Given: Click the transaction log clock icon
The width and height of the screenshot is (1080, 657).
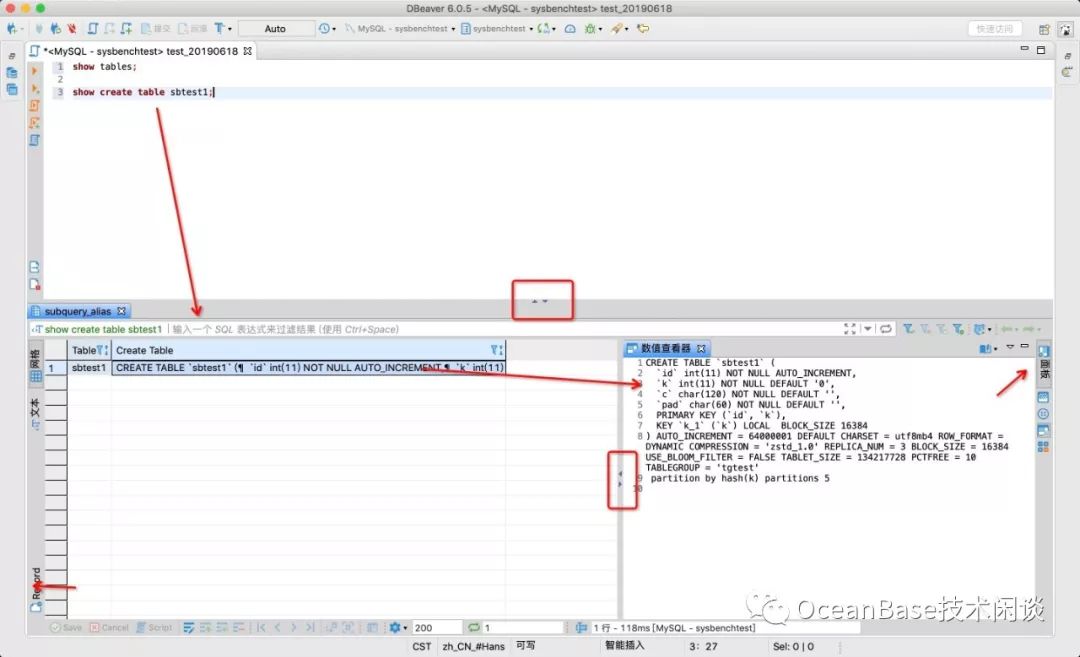Looking at the screenshot, I should click(324, 29).
